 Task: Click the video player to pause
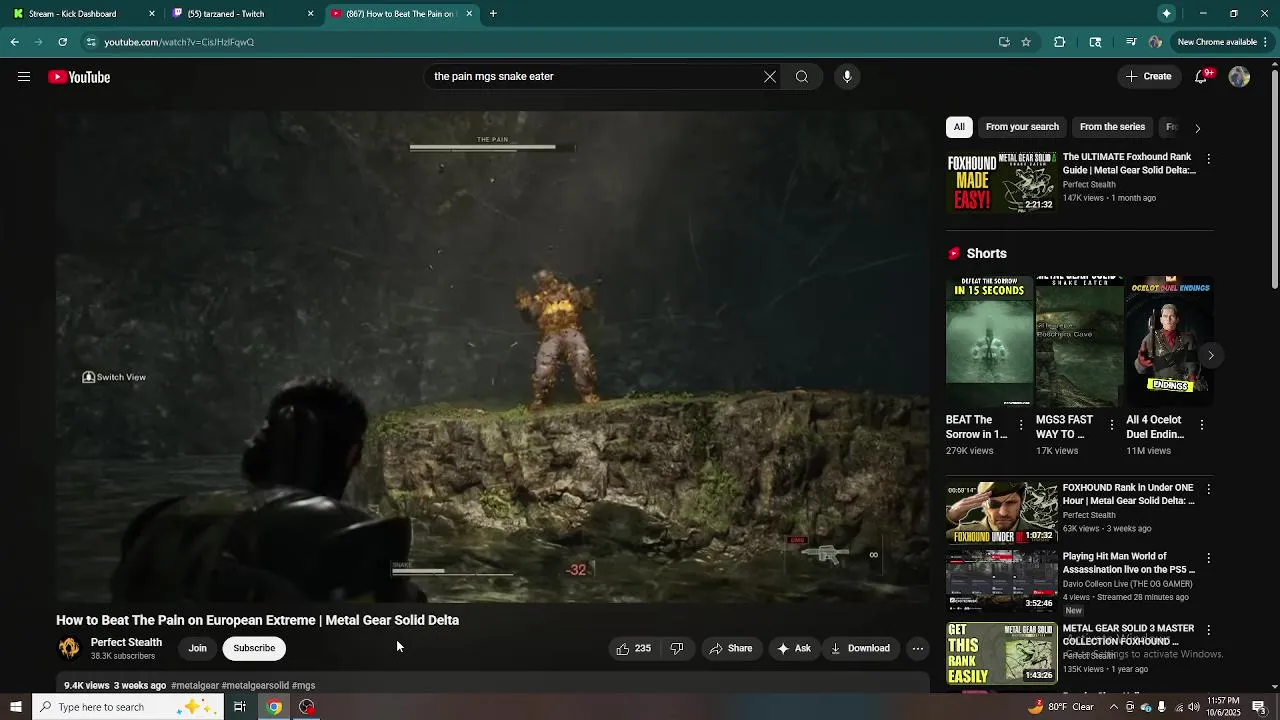(492, 356)
